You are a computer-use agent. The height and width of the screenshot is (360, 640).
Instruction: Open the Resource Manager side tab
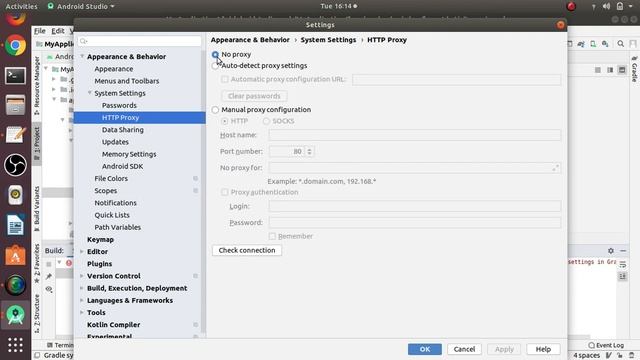[x=37, y=86]
